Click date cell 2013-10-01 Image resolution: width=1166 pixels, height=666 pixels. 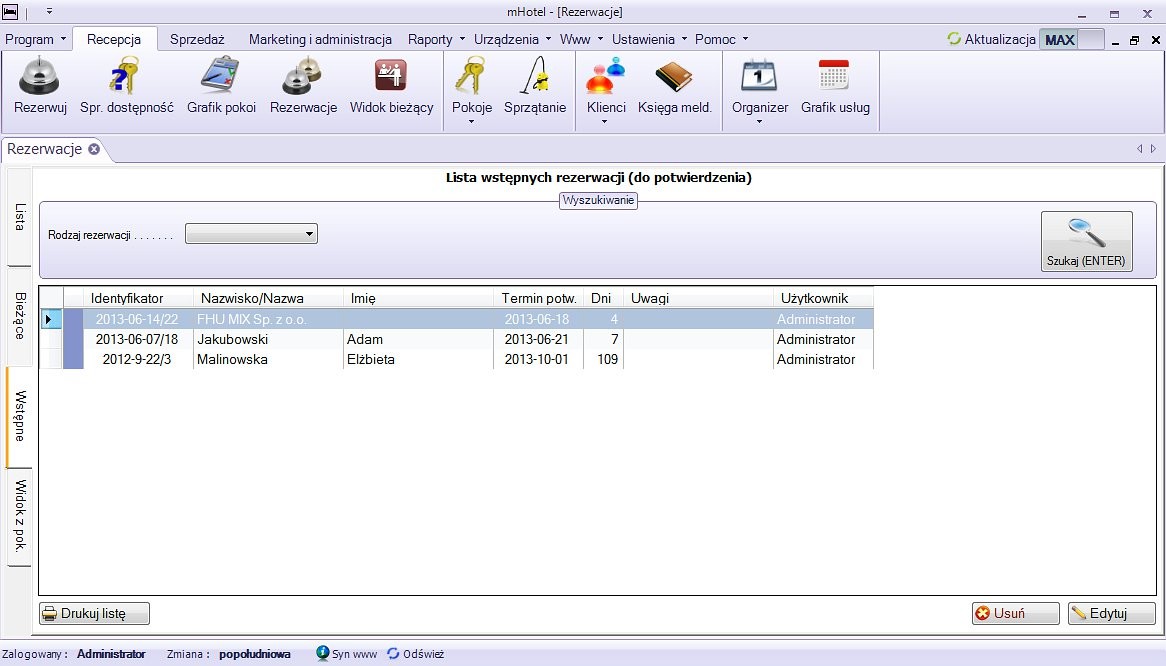537,359
